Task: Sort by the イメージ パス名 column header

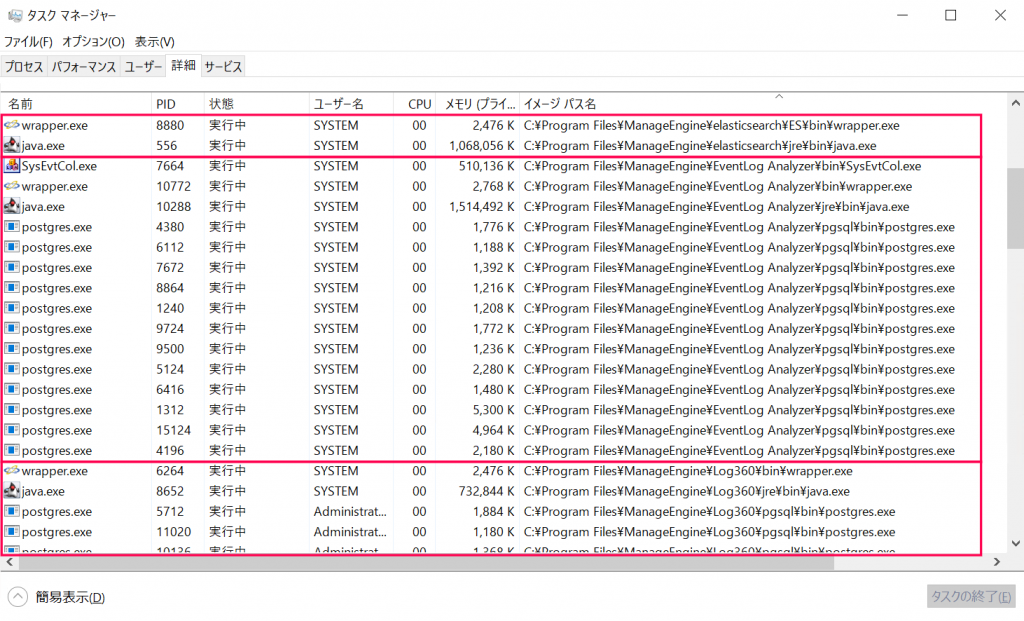Action: pos(762,104)
